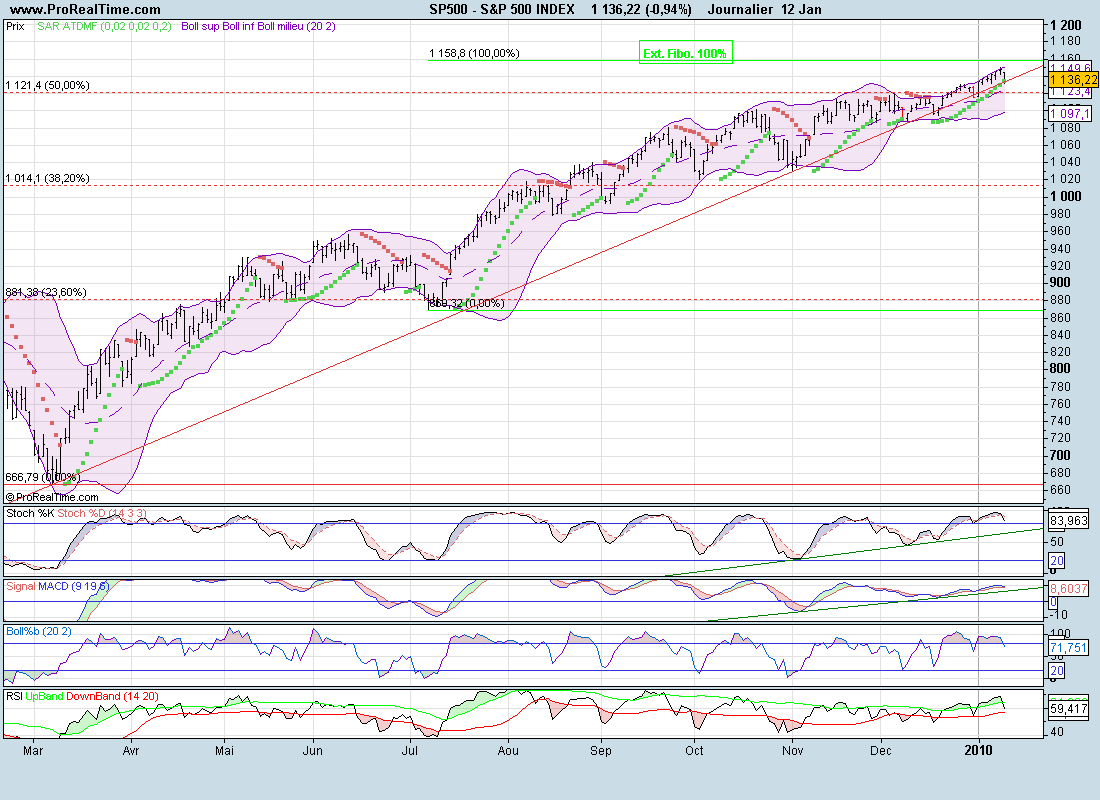Click the Stoch %D (14 3 3) label
Image resolution: width=1100 pixels, height=800 pixels.
102,514
